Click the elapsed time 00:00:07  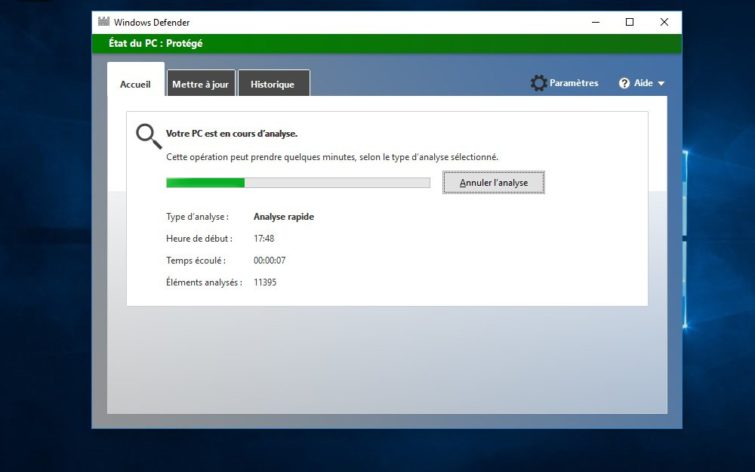pos(269,261)
